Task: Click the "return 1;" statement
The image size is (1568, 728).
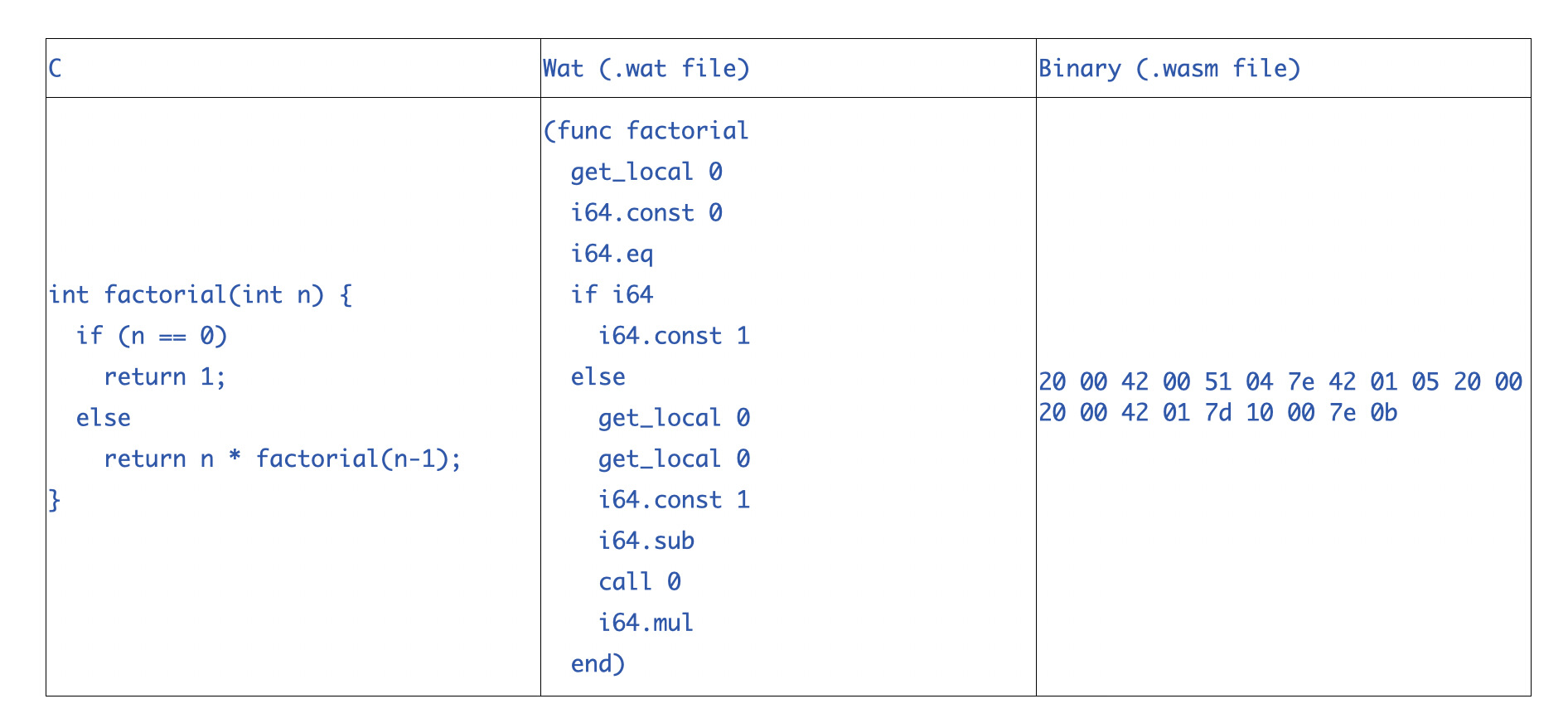Action: coord(165,377)
